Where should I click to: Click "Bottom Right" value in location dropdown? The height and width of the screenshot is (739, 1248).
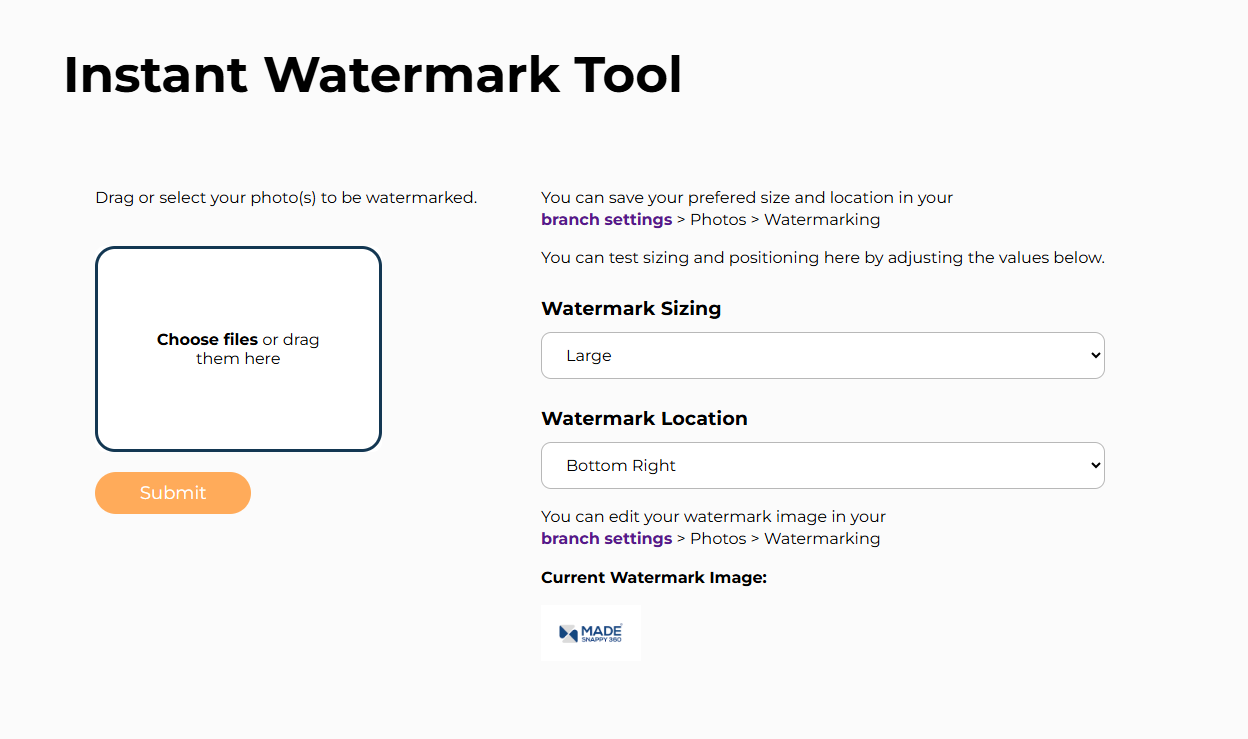621,466
